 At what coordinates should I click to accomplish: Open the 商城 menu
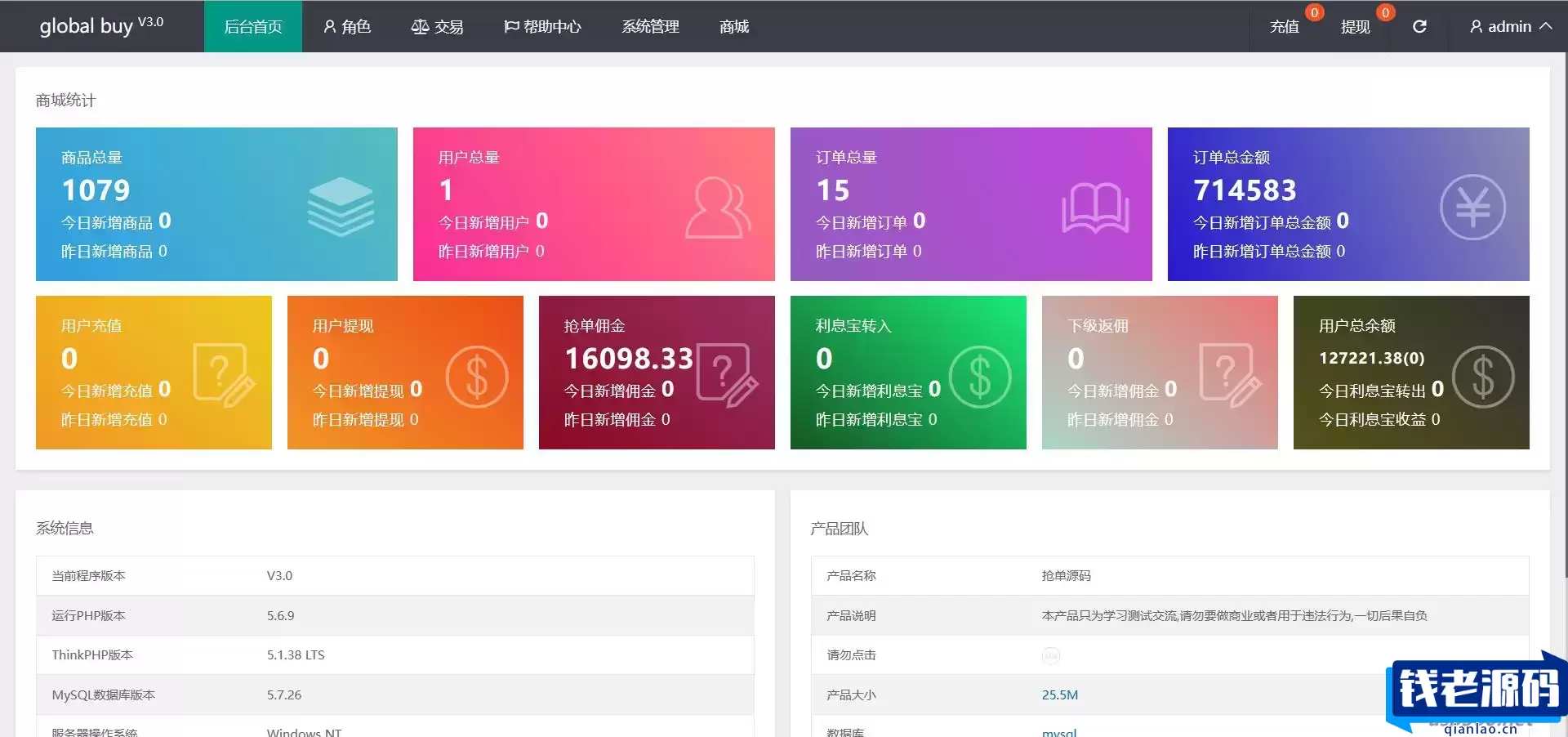[x=734, y=26]
